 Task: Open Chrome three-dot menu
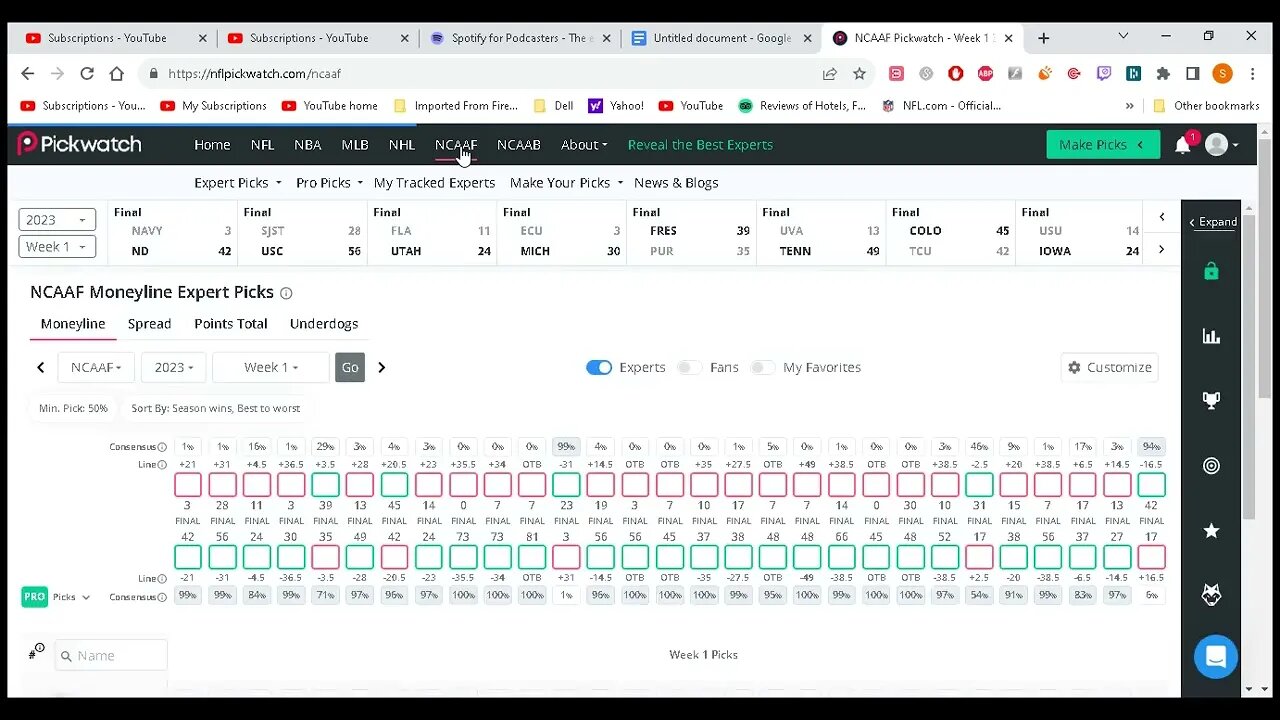pyautogui.click(x=1252, y=73)
